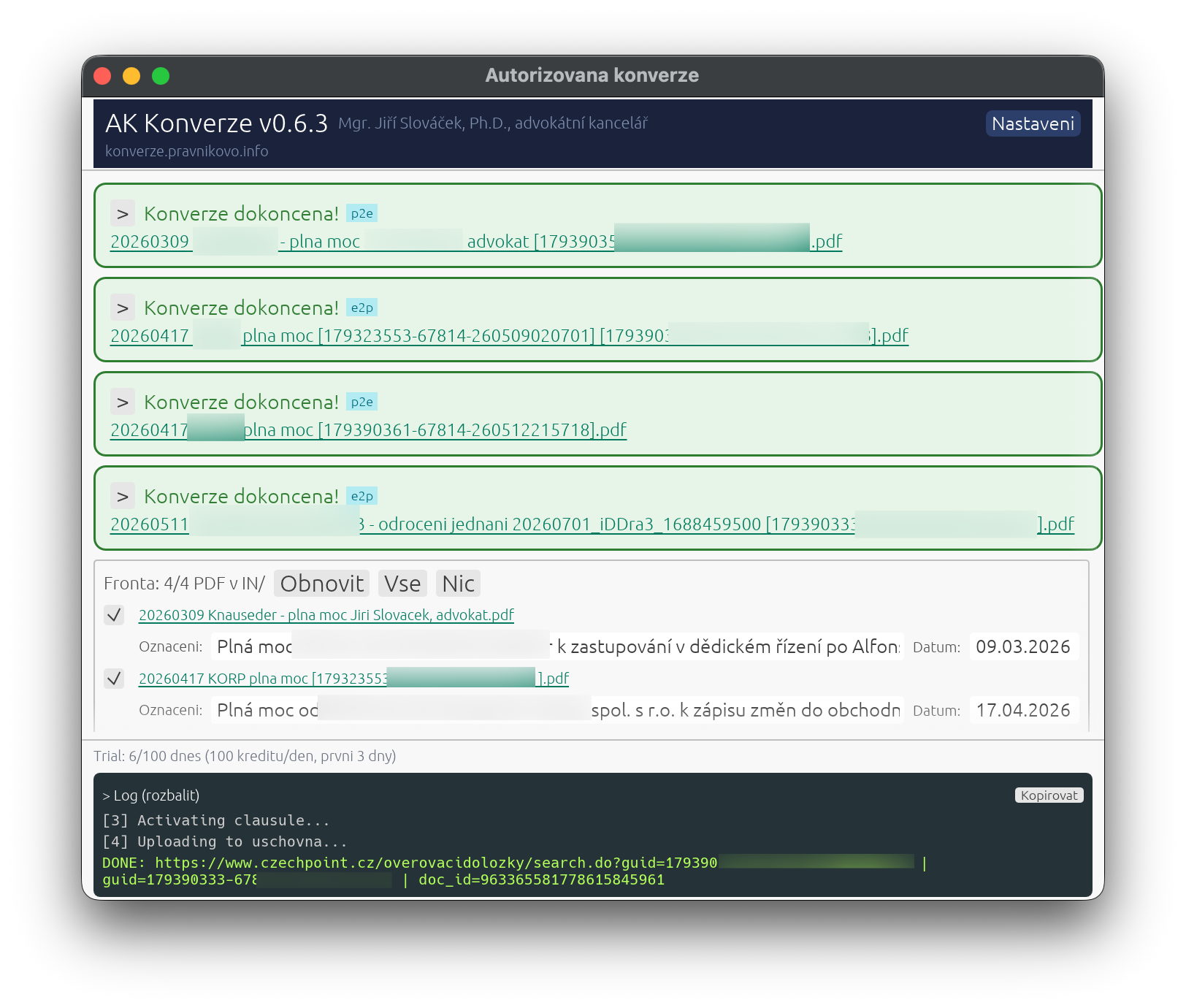Deselect all files with Nic button

coord(458,584)
